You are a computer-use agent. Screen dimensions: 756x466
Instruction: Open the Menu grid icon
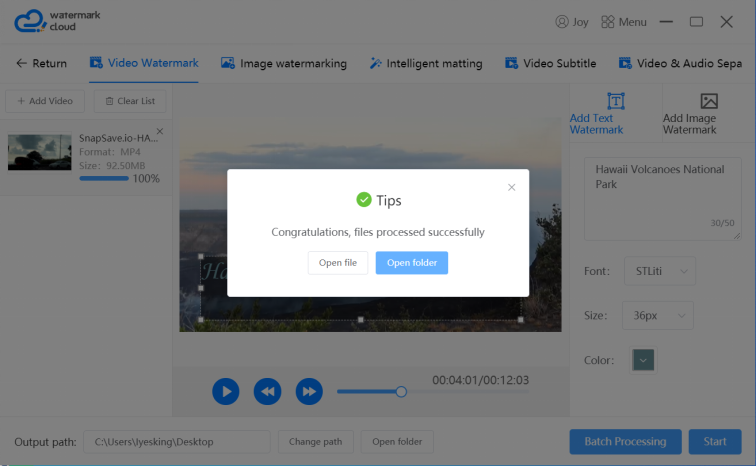pos(608,22)
